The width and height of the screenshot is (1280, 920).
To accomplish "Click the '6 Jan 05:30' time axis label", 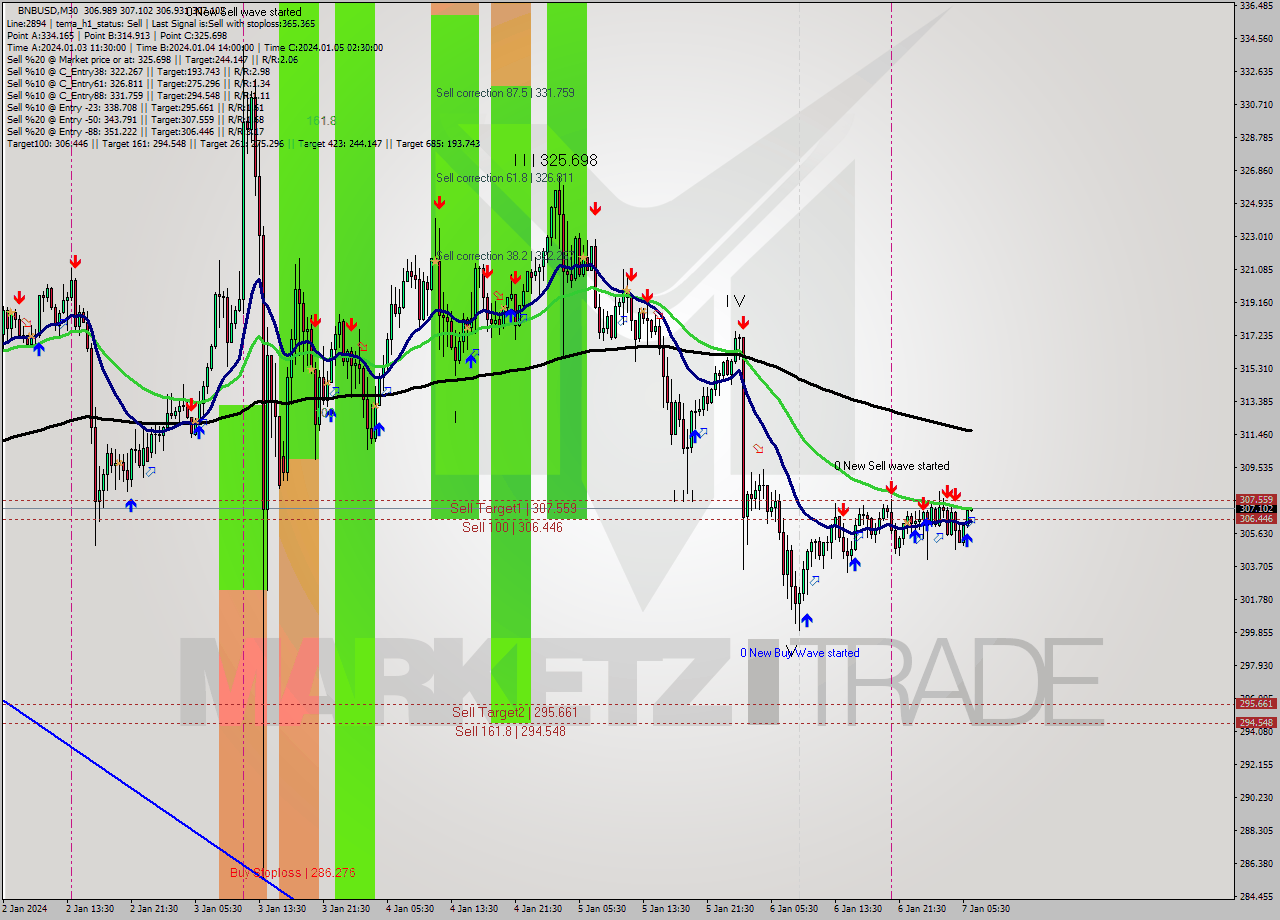I will 794,909.
